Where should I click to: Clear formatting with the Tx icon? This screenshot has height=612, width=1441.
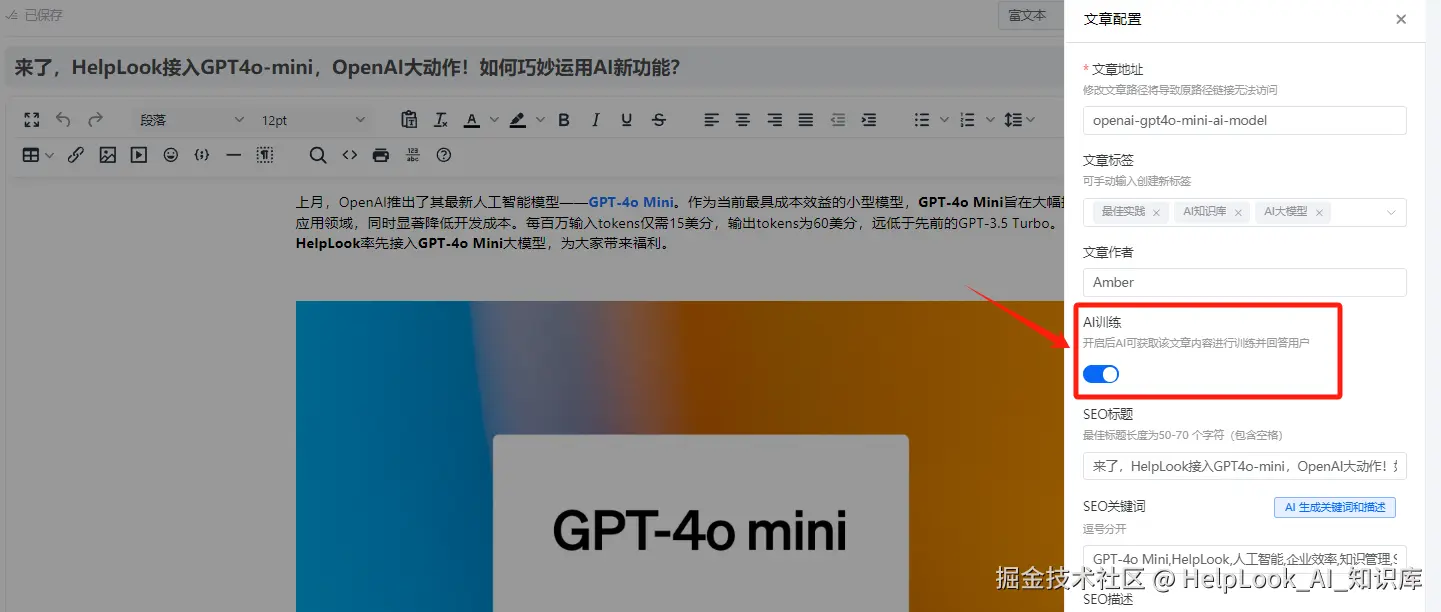point(440,120)
